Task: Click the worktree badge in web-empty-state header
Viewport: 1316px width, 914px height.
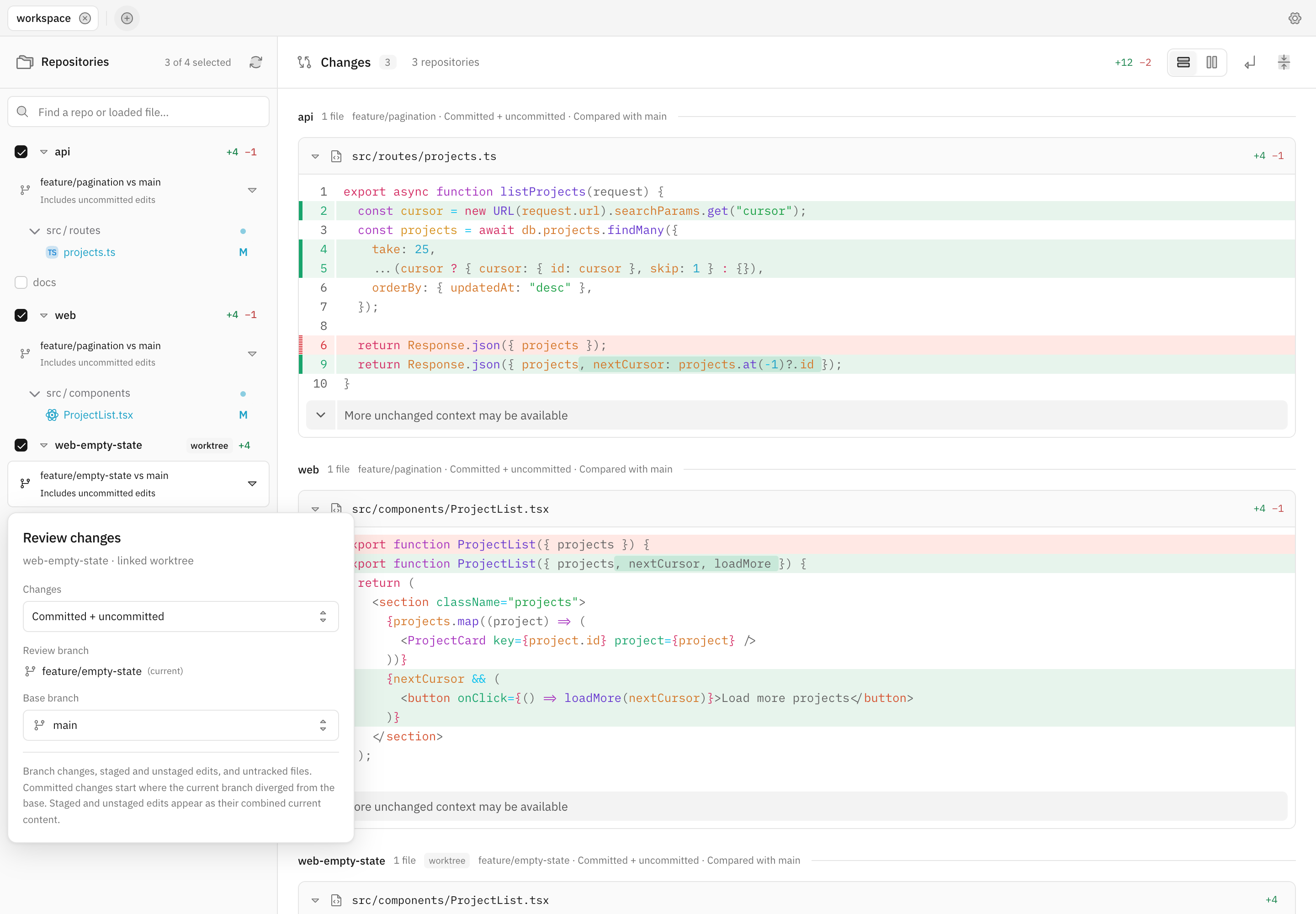Action: tap(447, 860)
